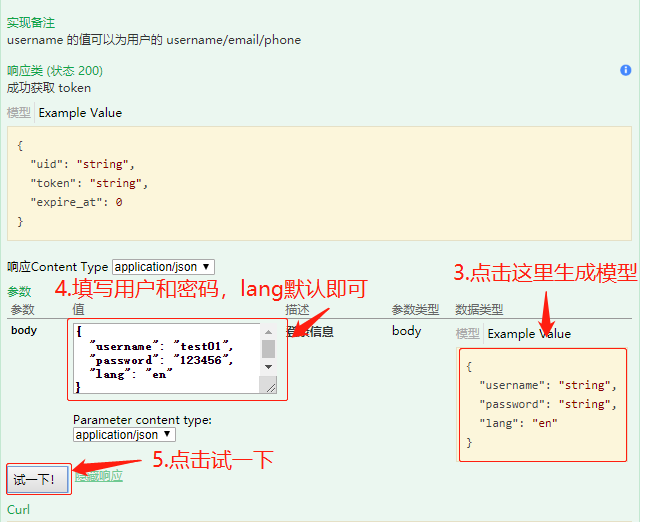Click the 实现备注 heading
This screenshot has width=648, height=522.
[x=31, y=22]
